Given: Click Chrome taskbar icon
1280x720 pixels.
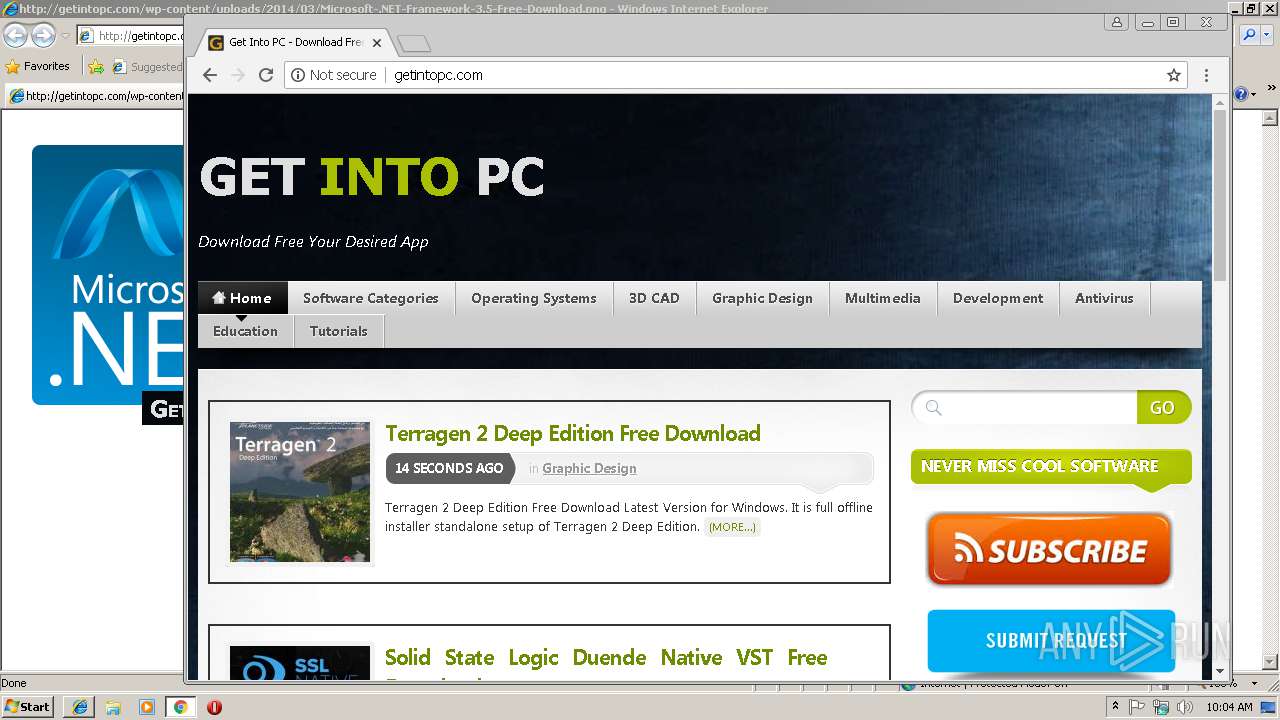Looking at the screenshot, I should (180, 706).
